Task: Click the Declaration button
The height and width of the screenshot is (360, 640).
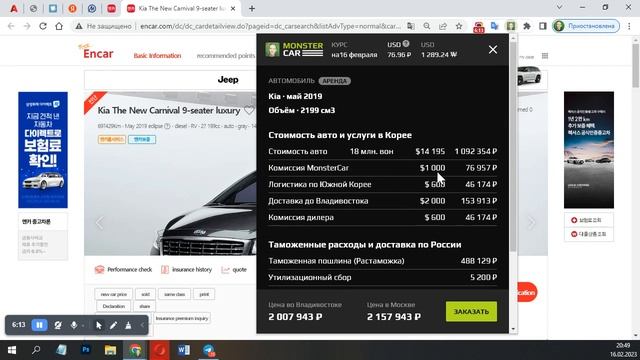Action: pyautogui.click(x=113, y=306)
